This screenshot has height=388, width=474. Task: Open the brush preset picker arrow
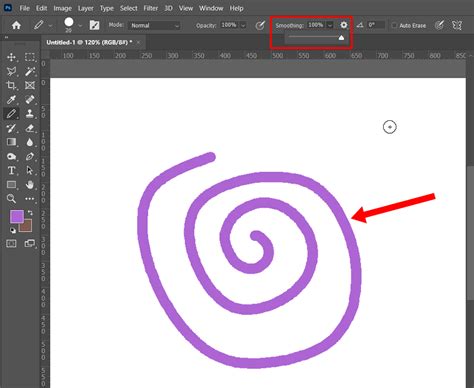80,26
